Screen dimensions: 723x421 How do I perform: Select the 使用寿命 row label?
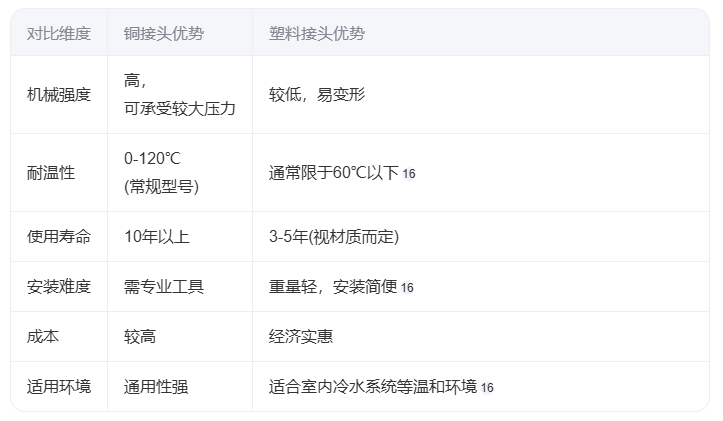pyautogui.click(x=59, y=237)
